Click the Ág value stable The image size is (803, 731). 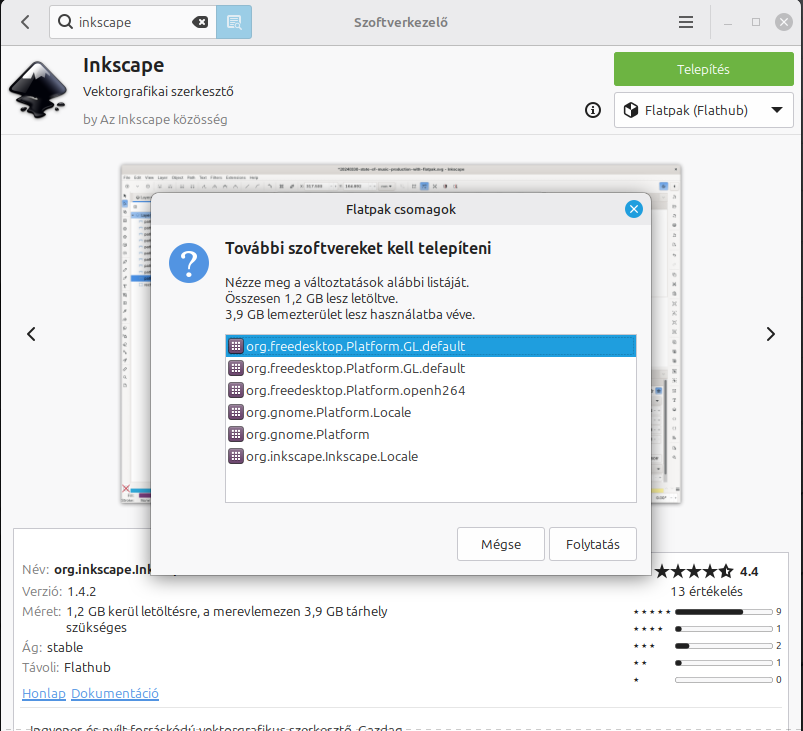[65, 648]
